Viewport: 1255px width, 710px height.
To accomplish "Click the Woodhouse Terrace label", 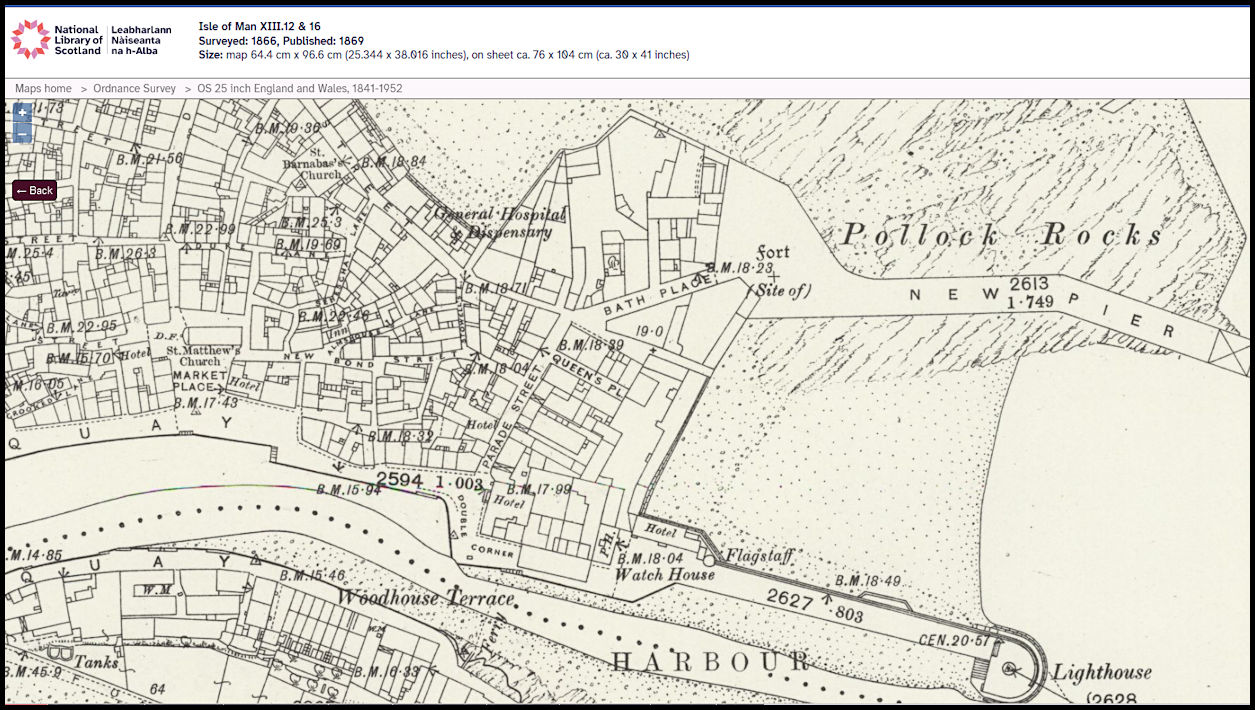I will point(425,599).
